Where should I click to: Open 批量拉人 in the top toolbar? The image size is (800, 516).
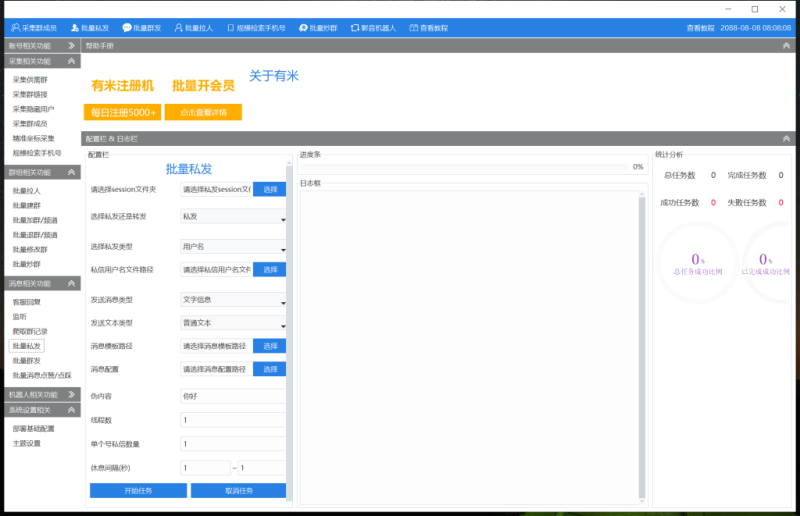(x=193, y=28)
